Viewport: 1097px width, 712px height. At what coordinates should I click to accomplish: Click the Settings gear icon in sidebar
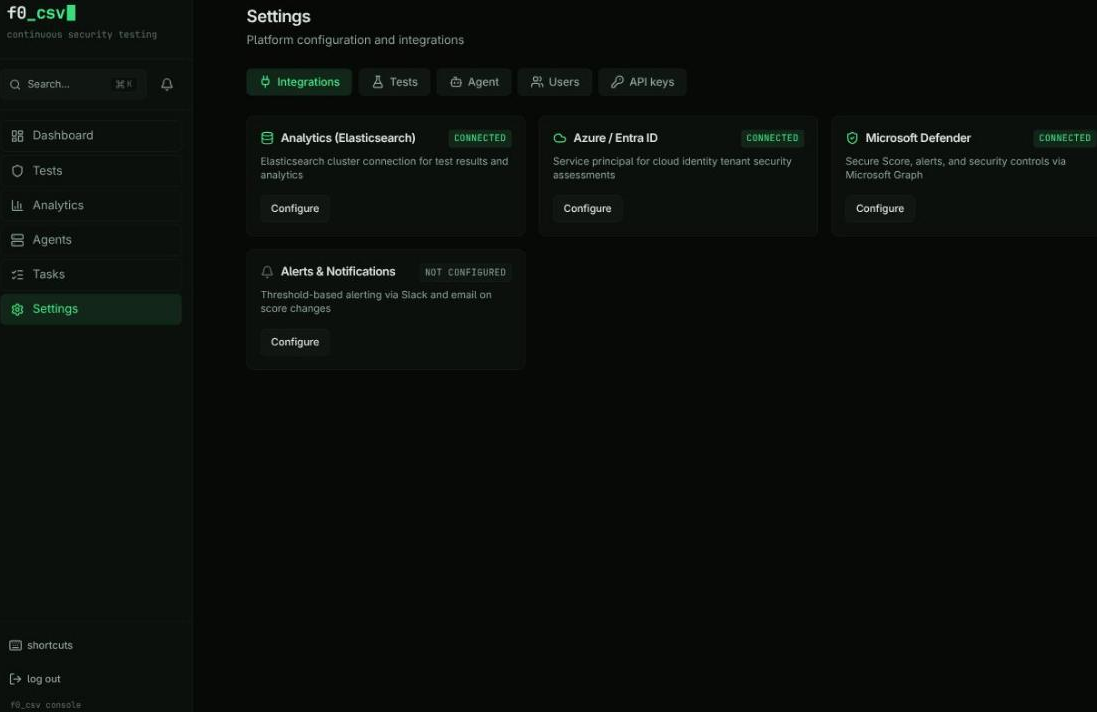coord(17,309)
